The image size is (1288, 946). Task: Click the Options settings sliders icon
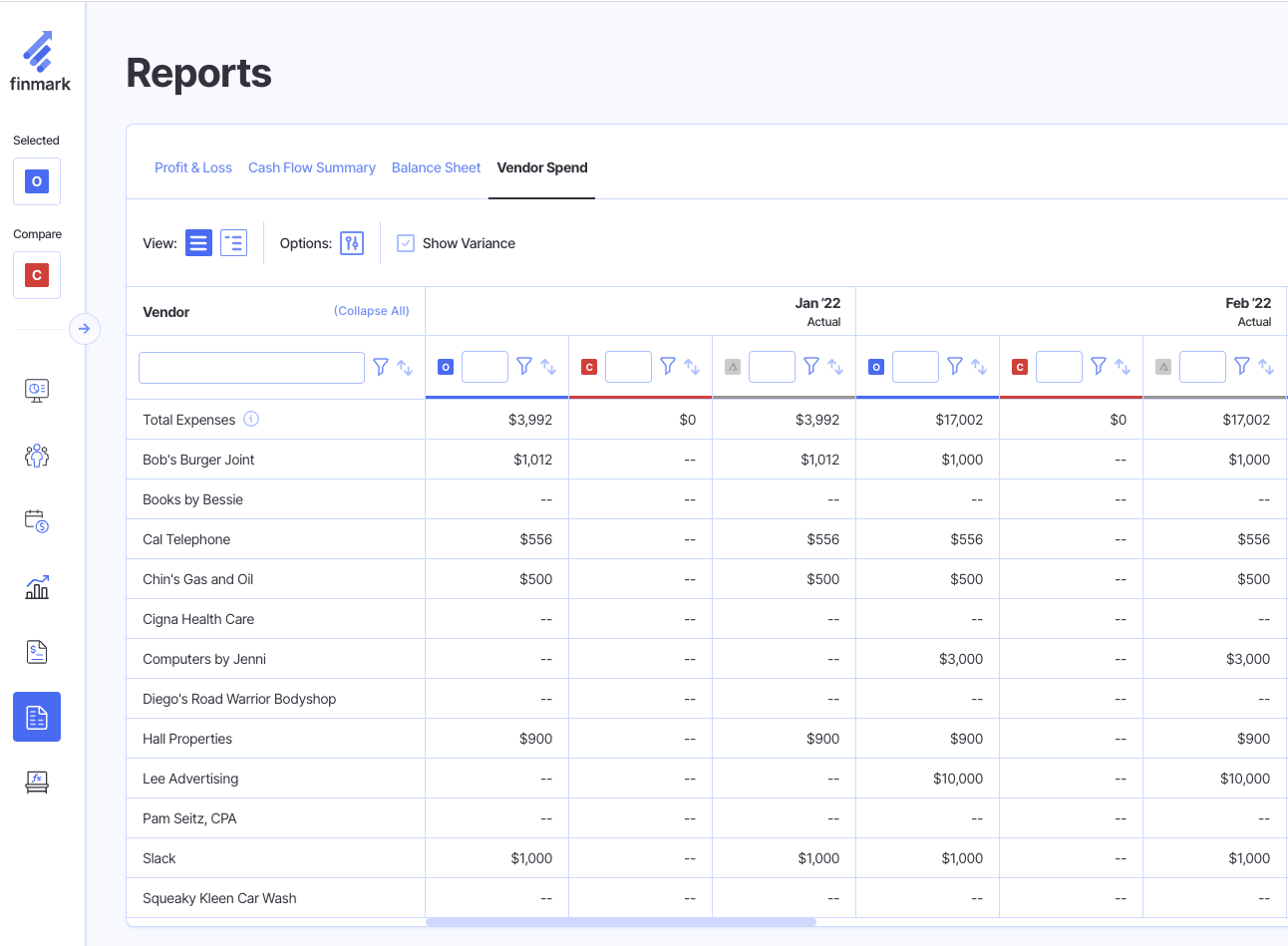[352, 243]
